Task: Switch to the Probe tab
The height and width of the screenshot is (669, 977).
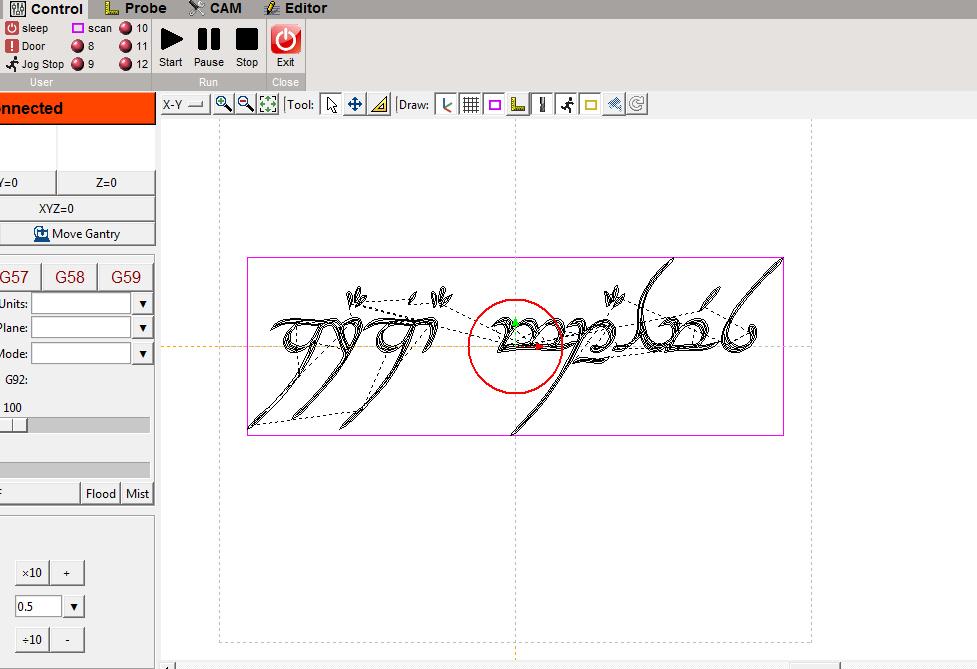Action: 135,9
